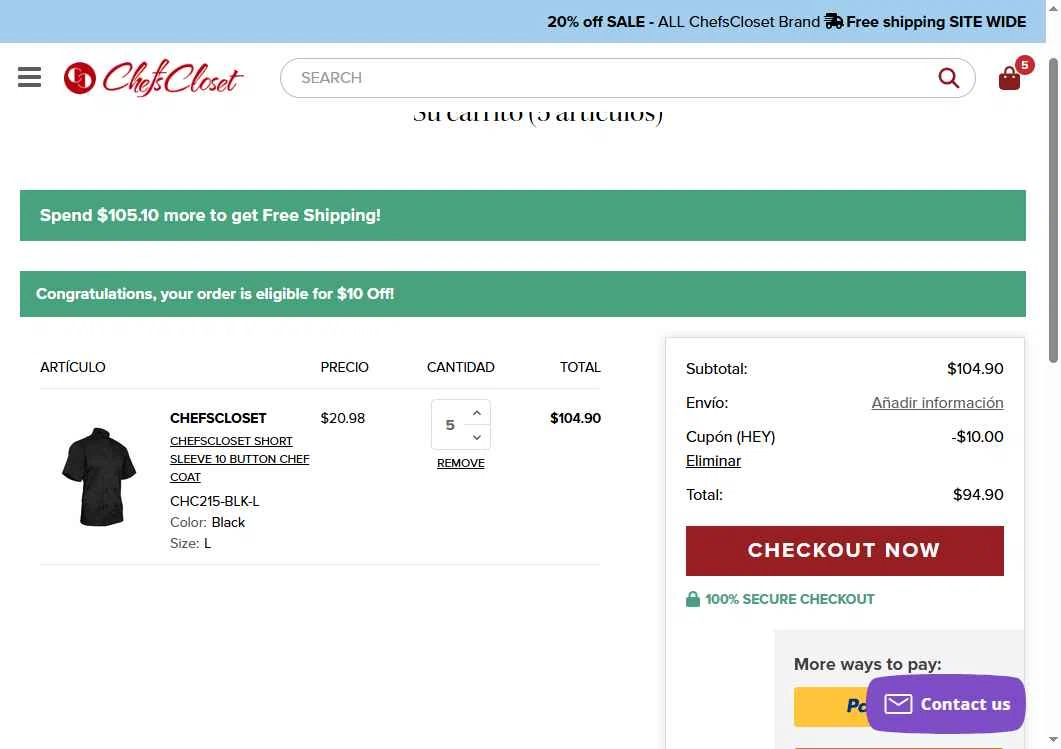Image resolution: width=1061 pixels, height=749 pixels.
Task: Click the secure checkout lock icon
Action: click(692, 599)
